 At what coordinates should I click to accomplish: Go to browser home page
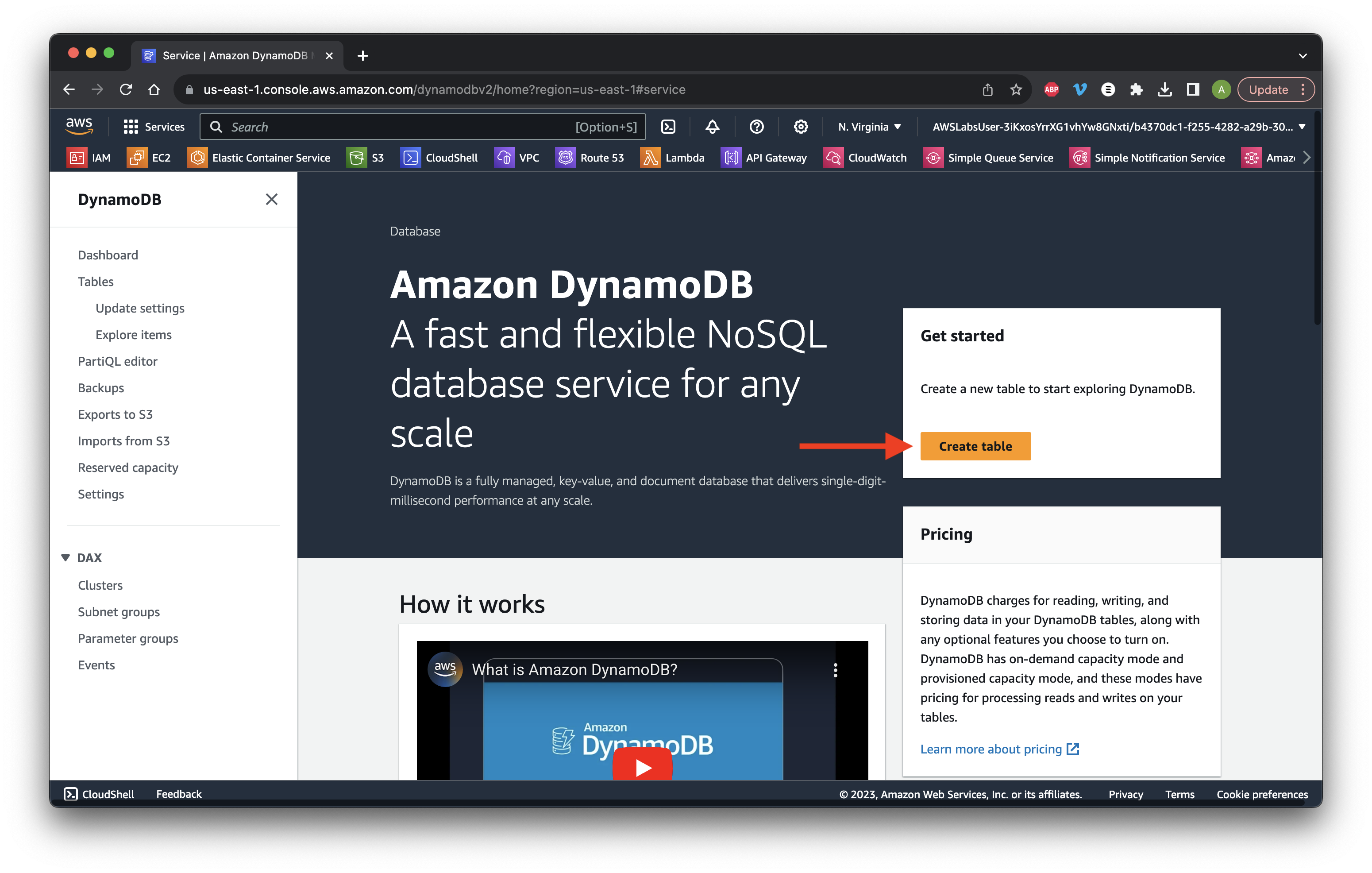pos(154,89)
